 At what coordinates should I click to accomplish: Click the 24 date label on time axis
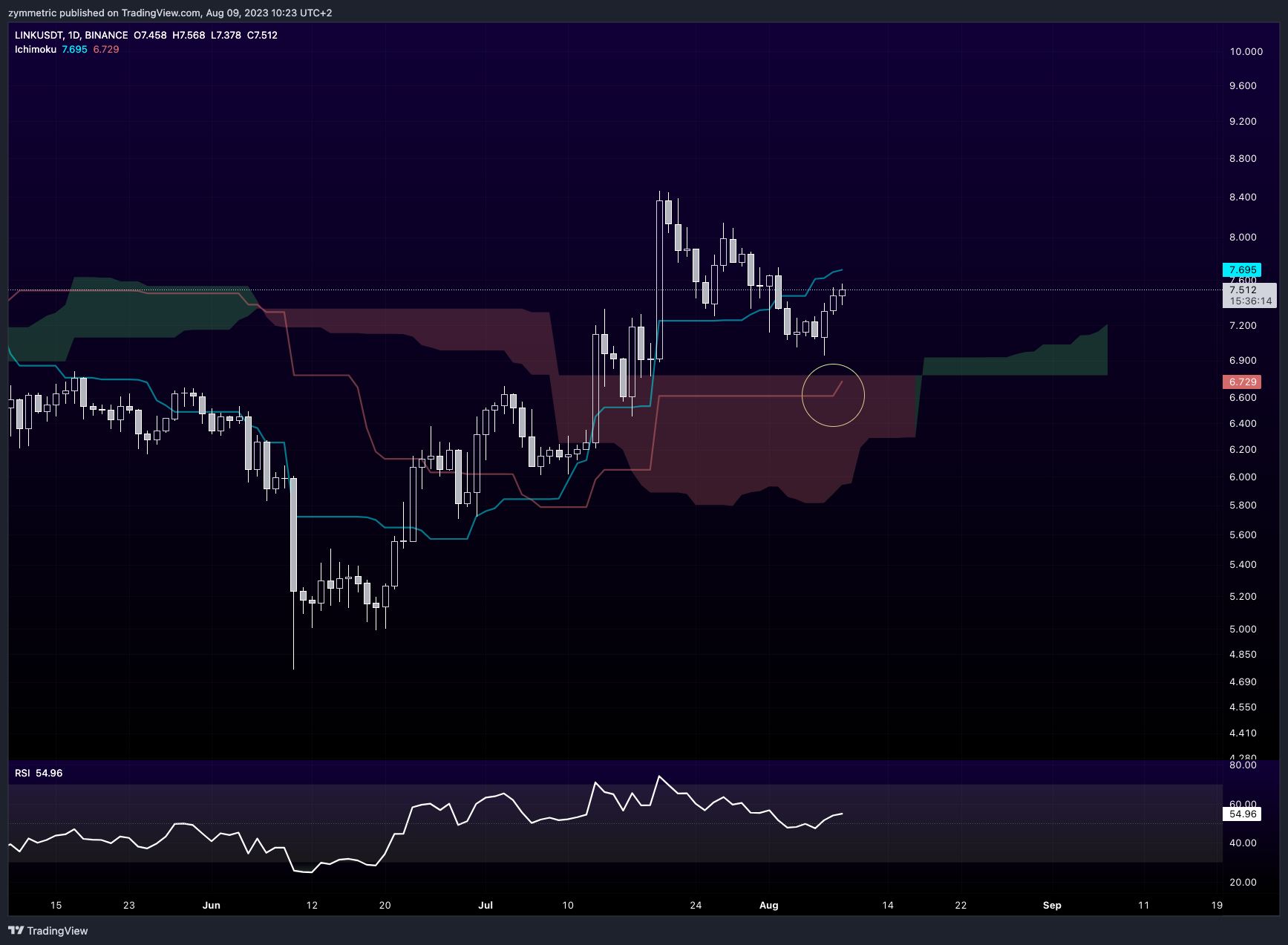click(x=696, y=905)
